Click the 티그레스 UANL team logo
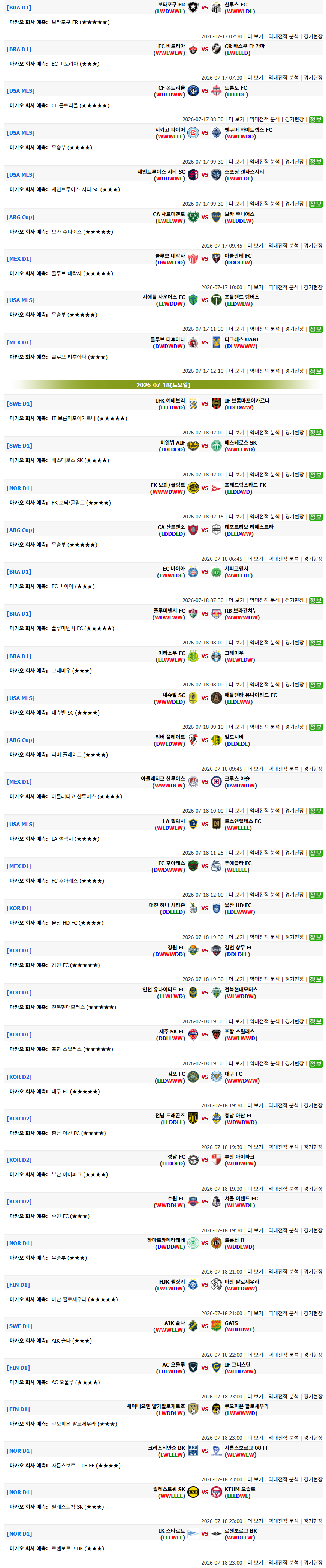 pyautogui.click(x=216, y=343)
